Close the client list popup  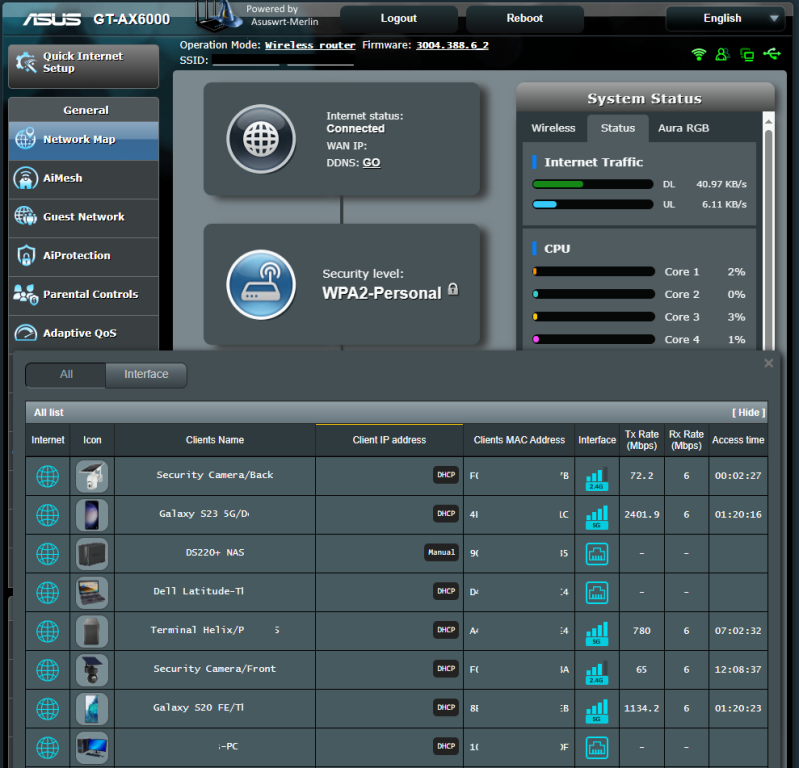[x=768, y=363]
